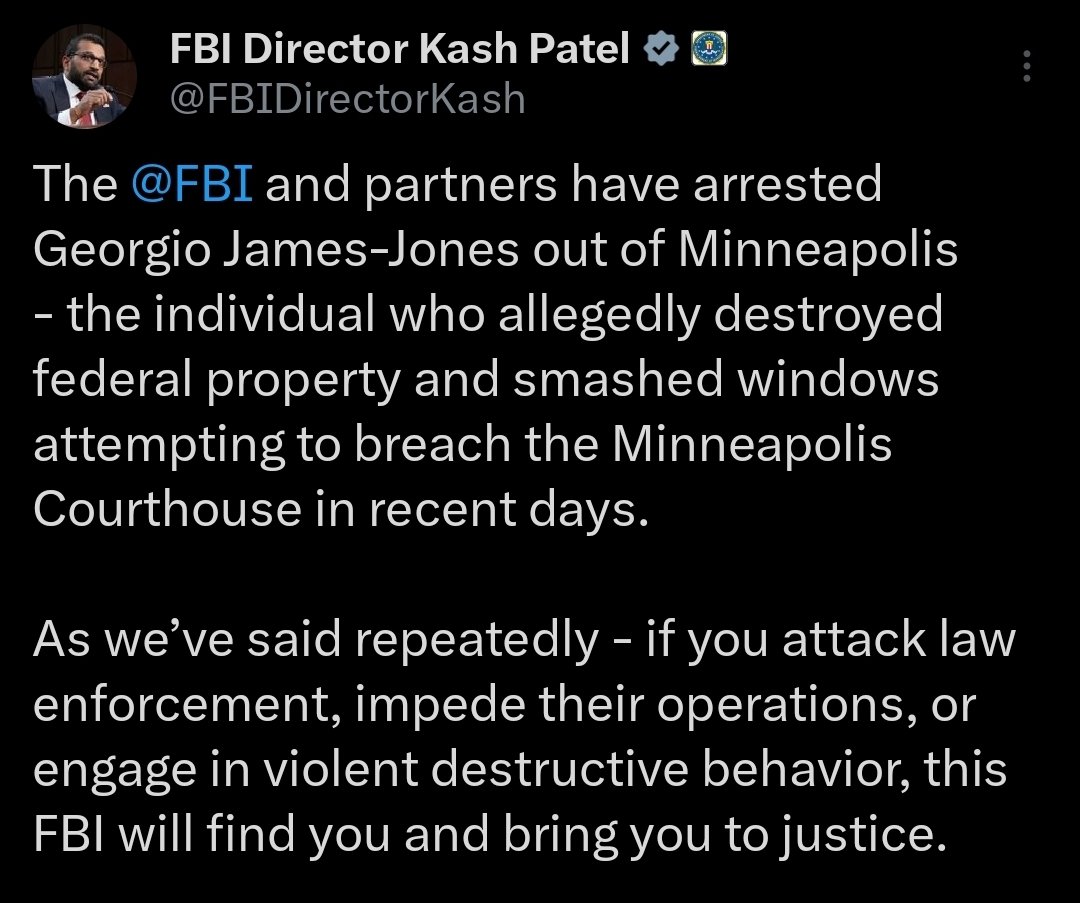Open more options for this tweet
Image resolution: width=1080 pixels, height=903 pixels.
tap(1026, 65)
